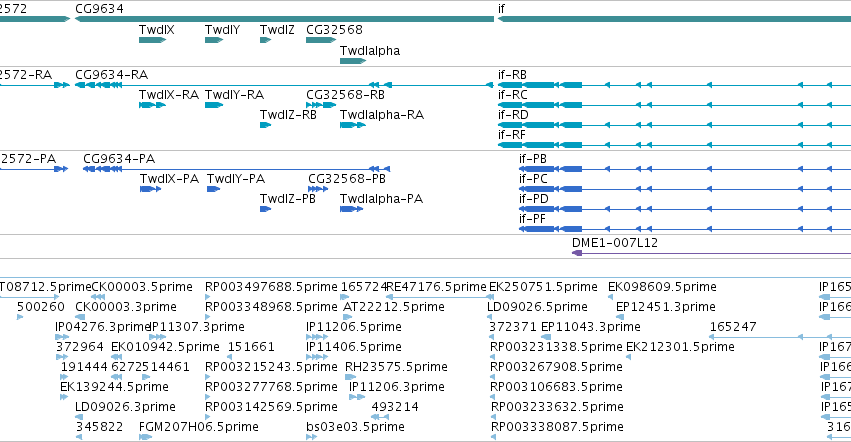Select the TwdlY gene label
Viewport: 851px width, 442px height.
pos(223,30)
